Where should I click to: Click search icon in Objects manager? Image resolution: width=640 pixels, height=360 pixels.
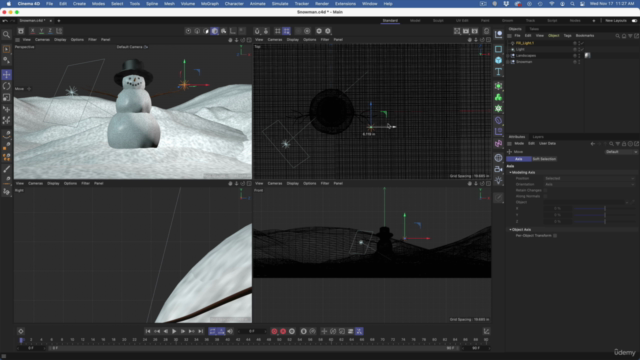618,36
